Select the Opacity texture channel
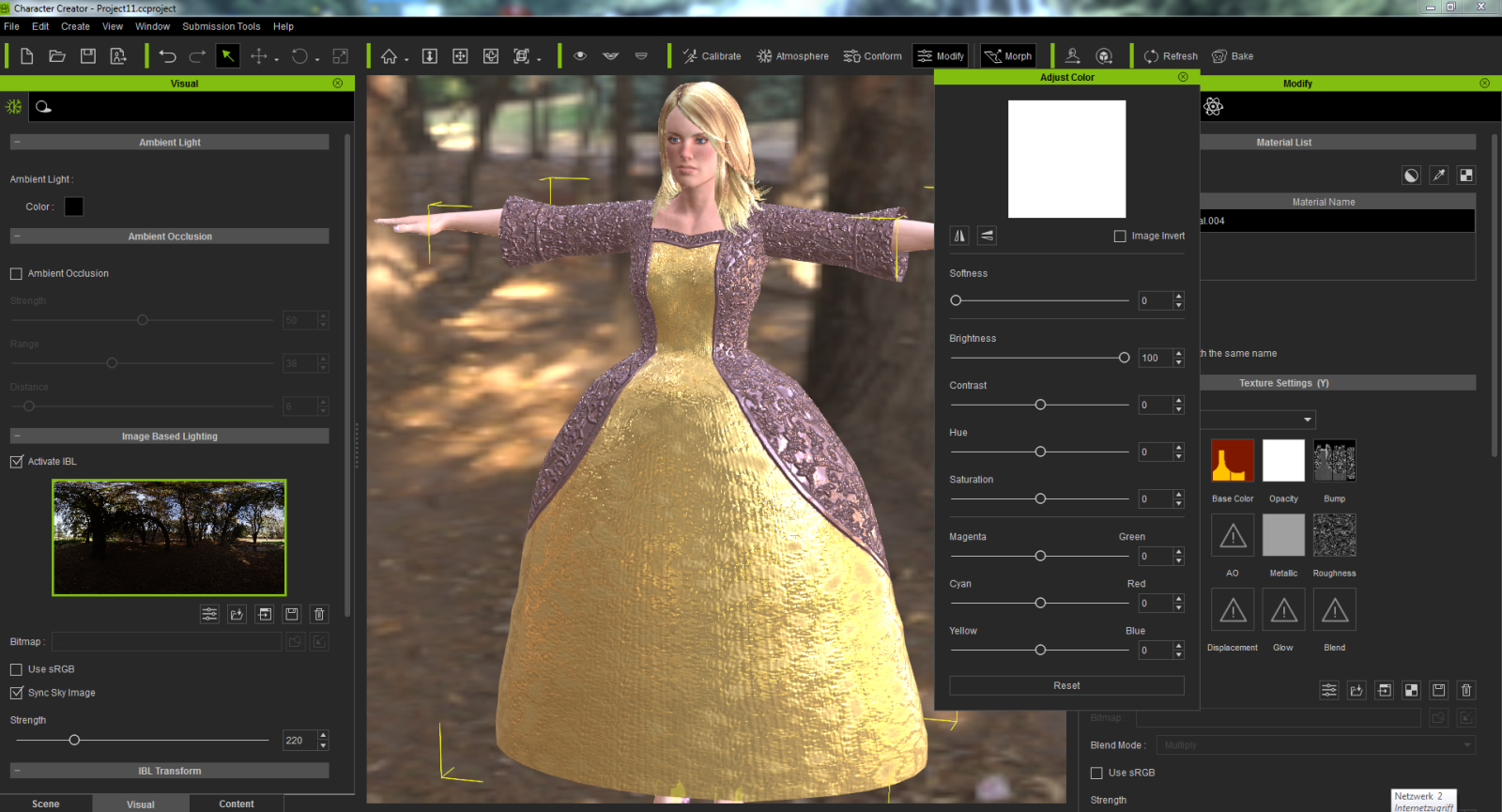Image resolution: width=1502 pixels, height=812 pixels. tap(1283, 461)
